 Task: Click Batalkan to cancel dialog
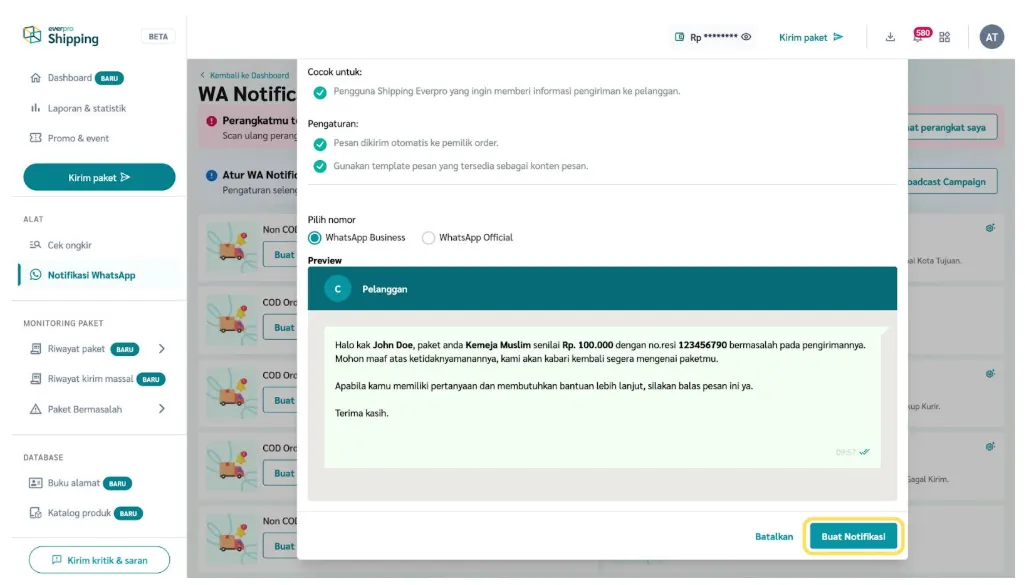coord(774,537)
